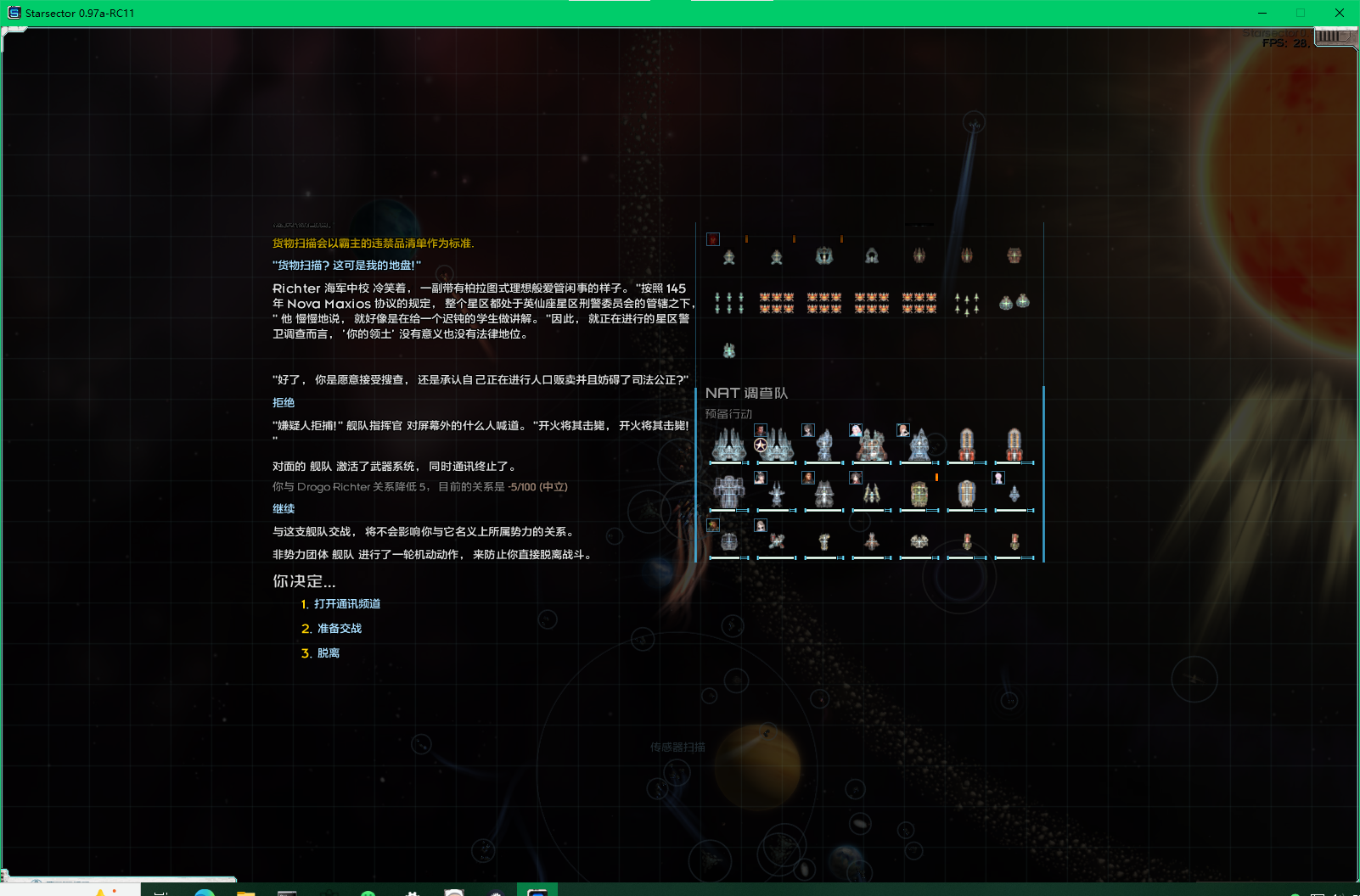Viewport: 1360px width, 896px height.
Task: Select the green-hulled freighter in NAT fleet middle row
Action: coord(919,494)
